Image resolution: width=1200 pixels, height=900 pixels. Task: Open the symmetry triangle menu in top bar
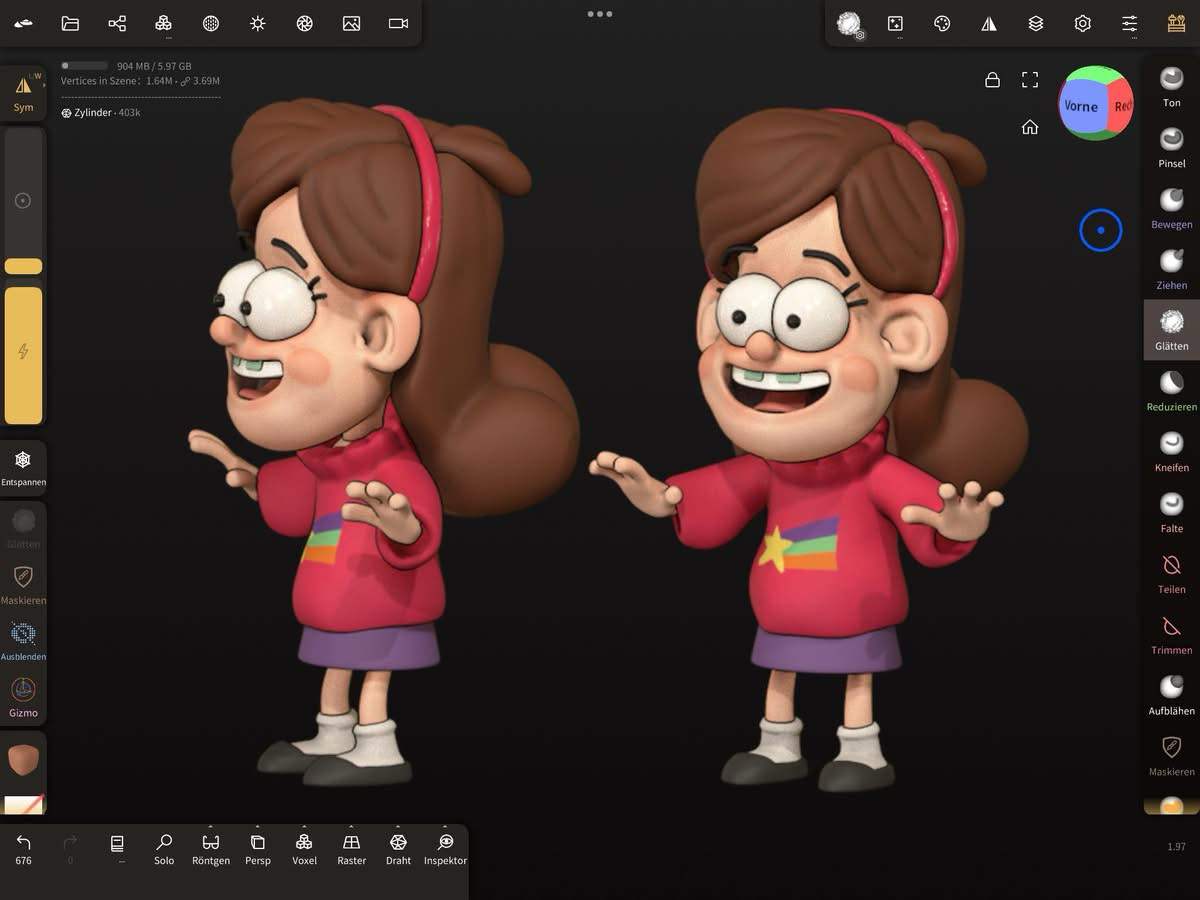989,23
